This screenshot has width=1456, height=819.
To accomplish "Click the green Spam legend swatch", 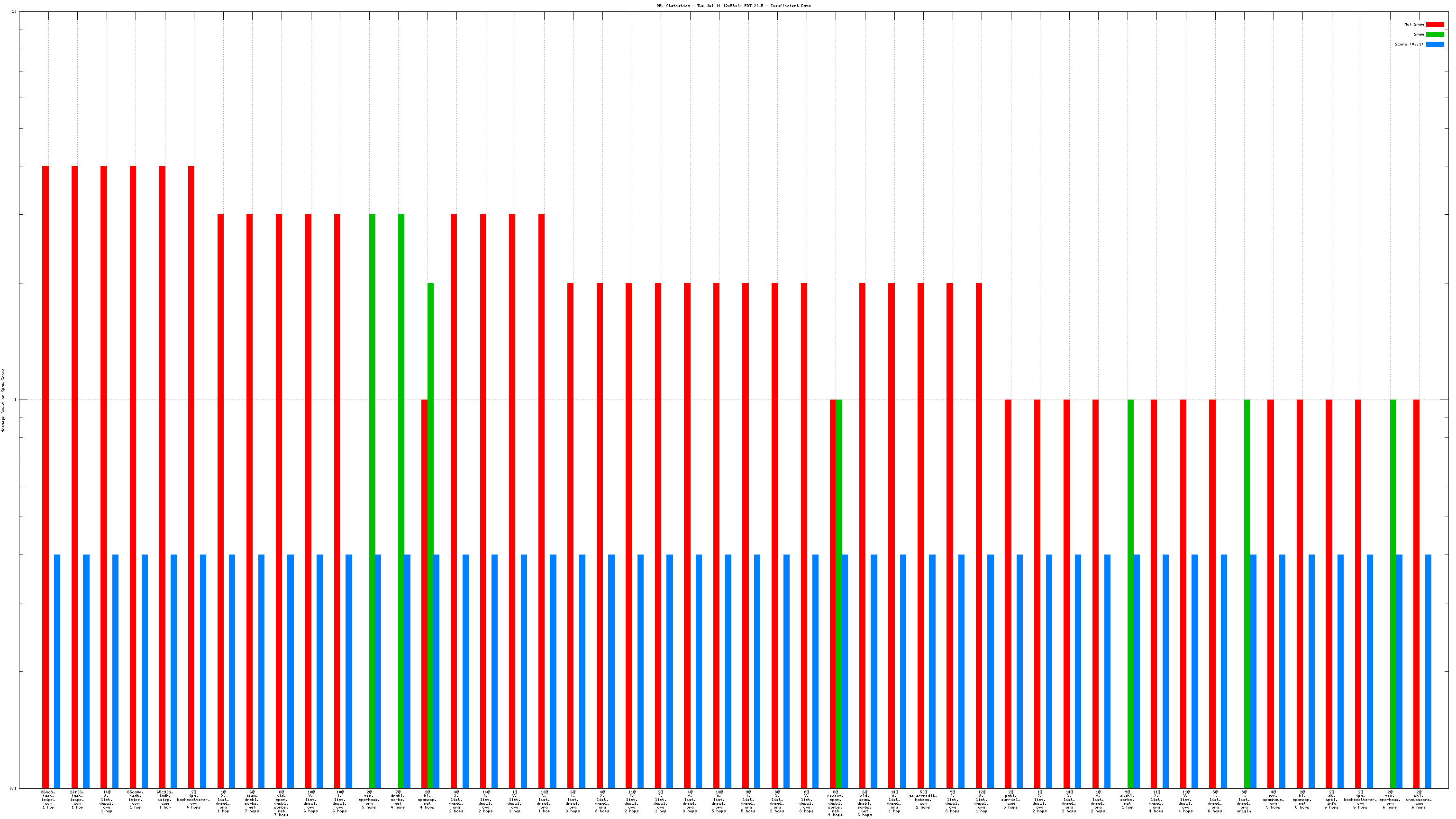I will [1435, 35].
